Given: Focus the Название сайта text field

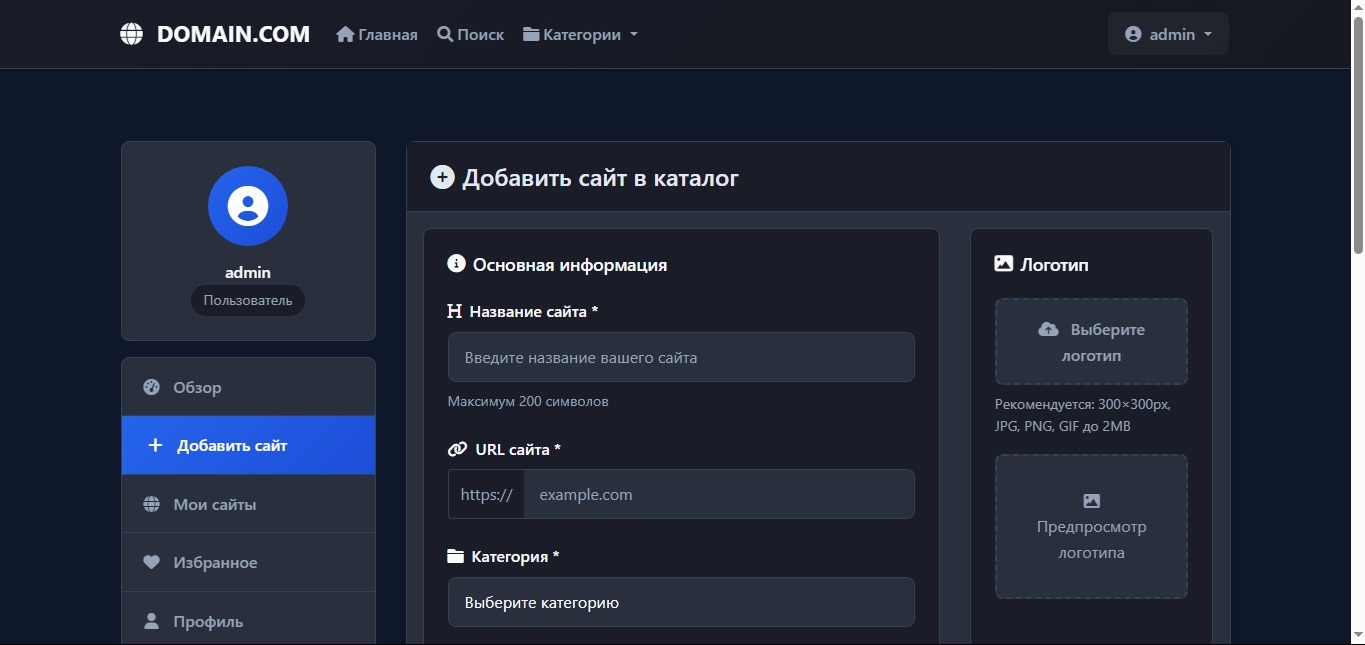Looking at the screenshot, I should (x=680, y=357).
